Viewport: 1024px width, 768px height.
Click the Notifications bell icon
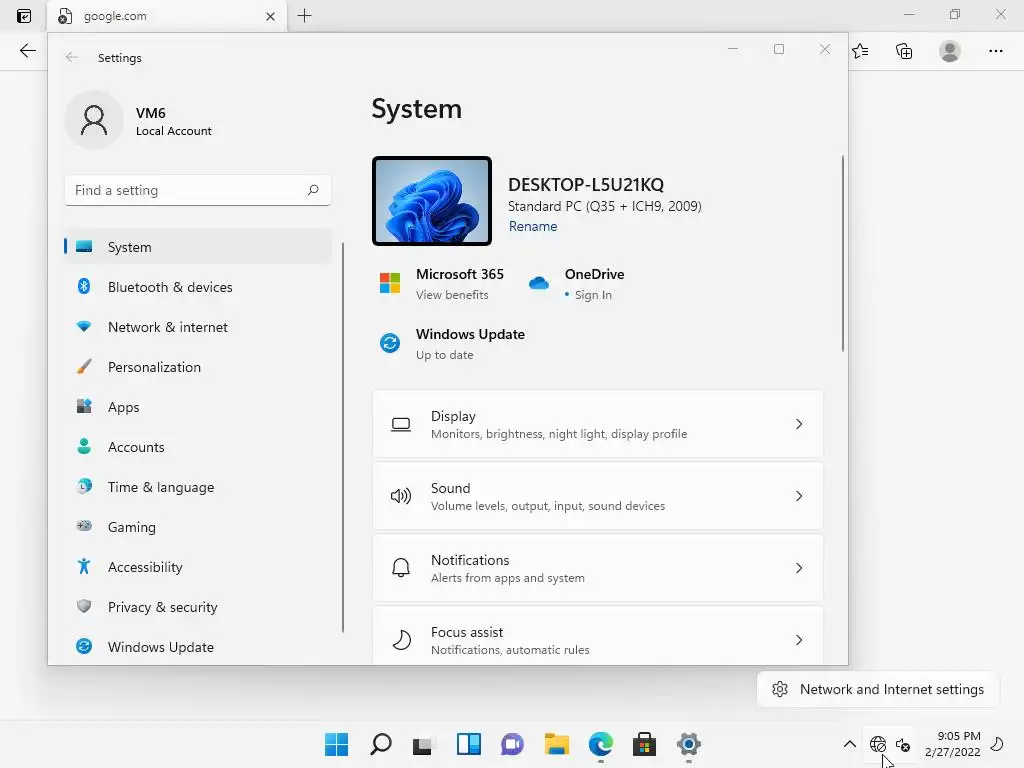[x=401, y=568]
